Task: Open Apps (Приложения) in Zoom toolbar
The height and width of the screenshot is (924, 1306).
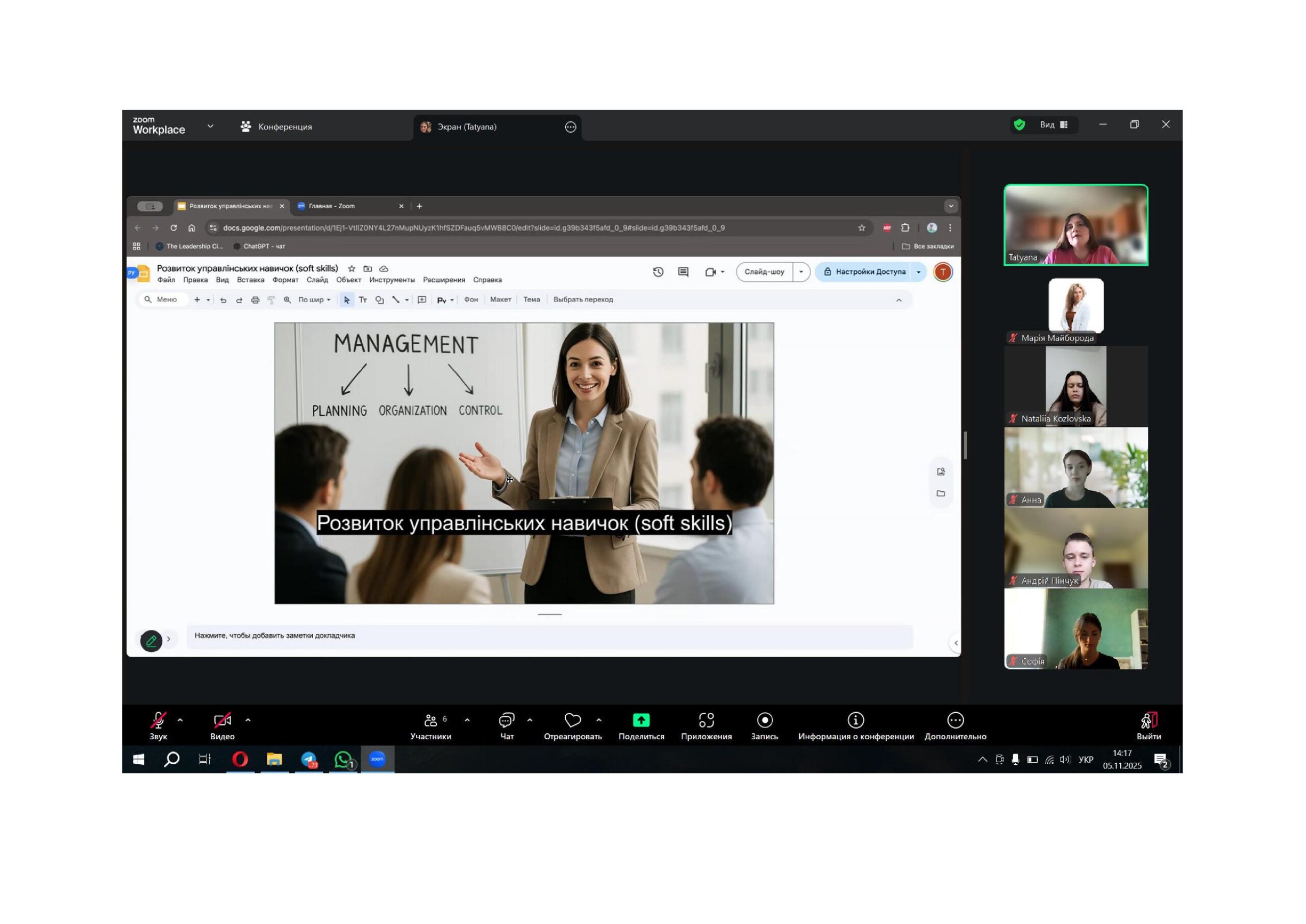Action: click(x=706, y=720)
